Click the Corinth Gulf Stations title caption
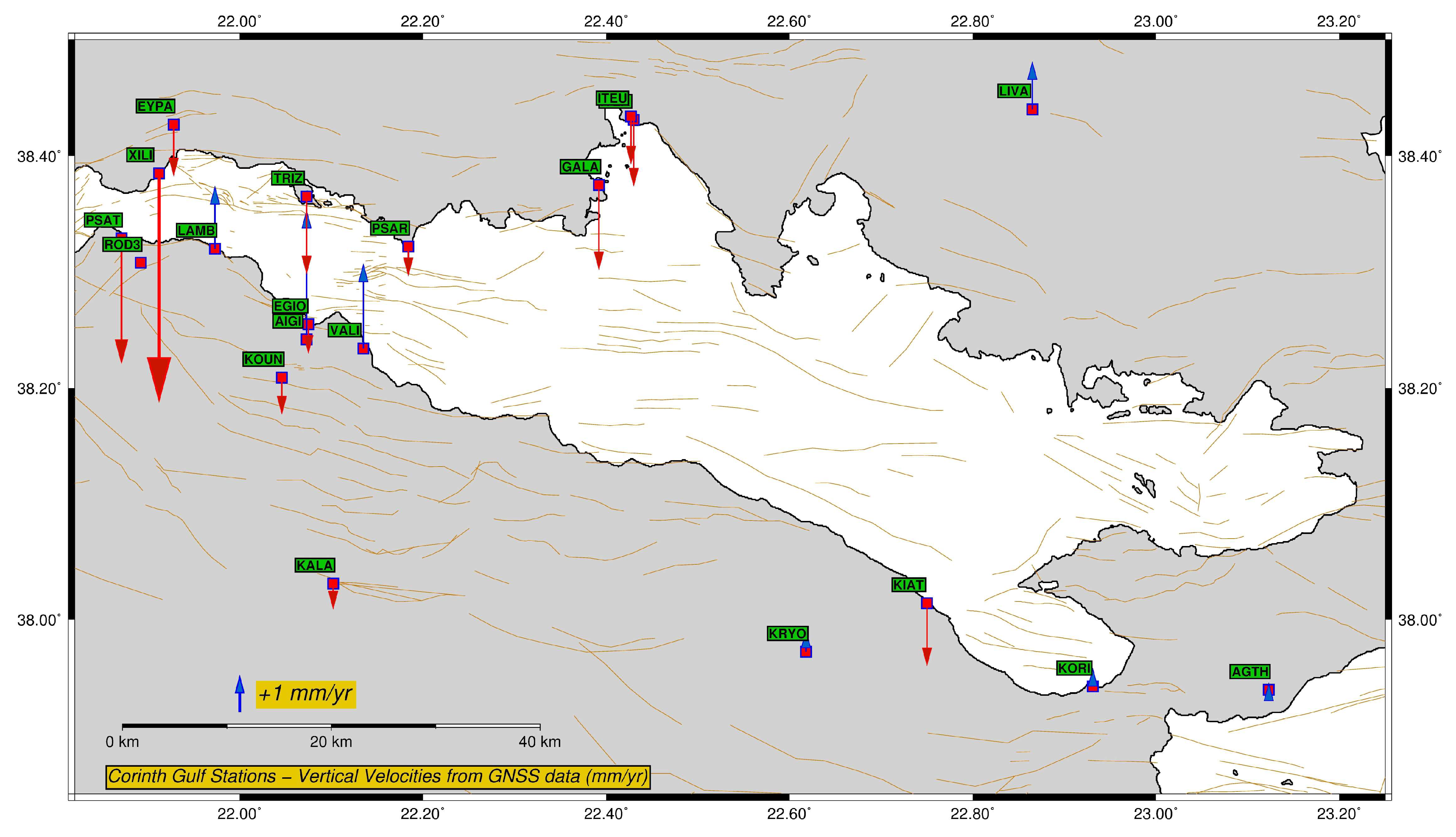 [378, 777]
